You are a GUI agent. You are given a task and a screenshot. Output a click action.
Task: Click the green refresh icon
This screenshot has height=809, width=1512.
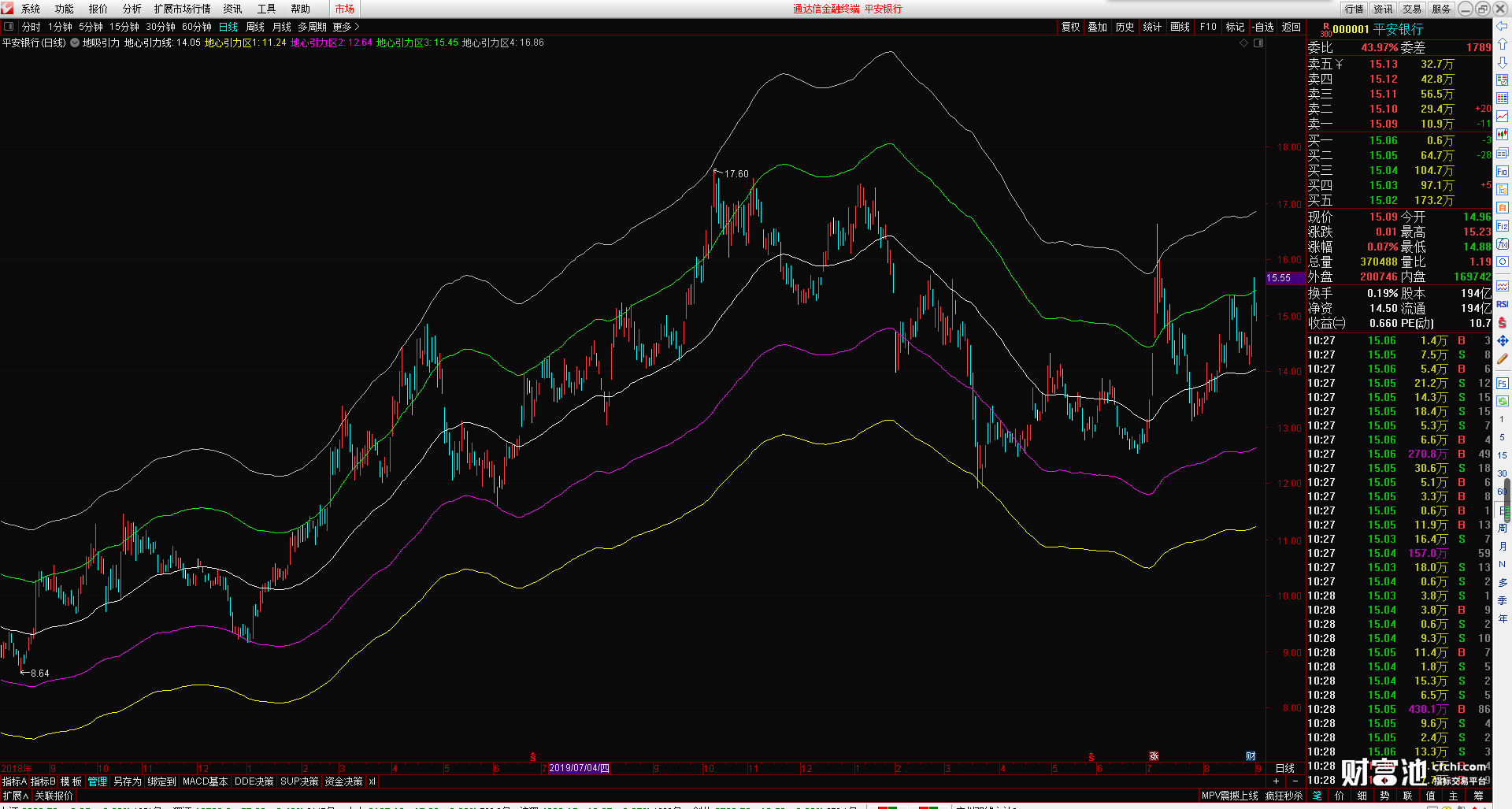1503,401
